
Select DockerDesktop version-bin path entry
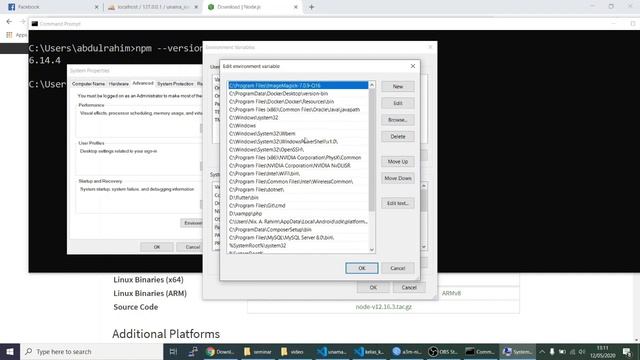[298, 93]
